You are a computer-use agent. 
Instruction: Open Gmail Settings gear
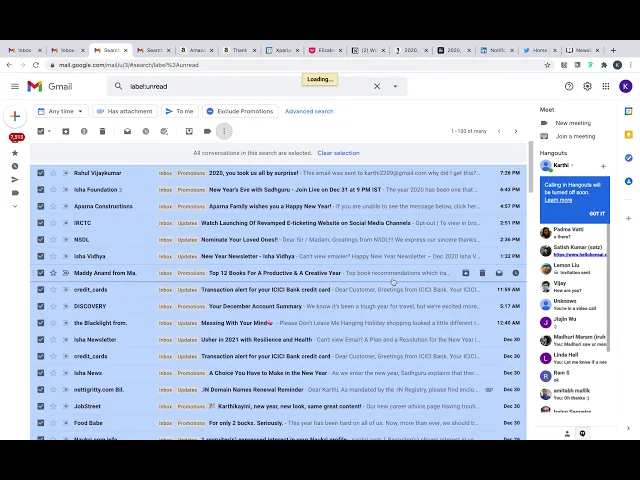tap(587, 86)
